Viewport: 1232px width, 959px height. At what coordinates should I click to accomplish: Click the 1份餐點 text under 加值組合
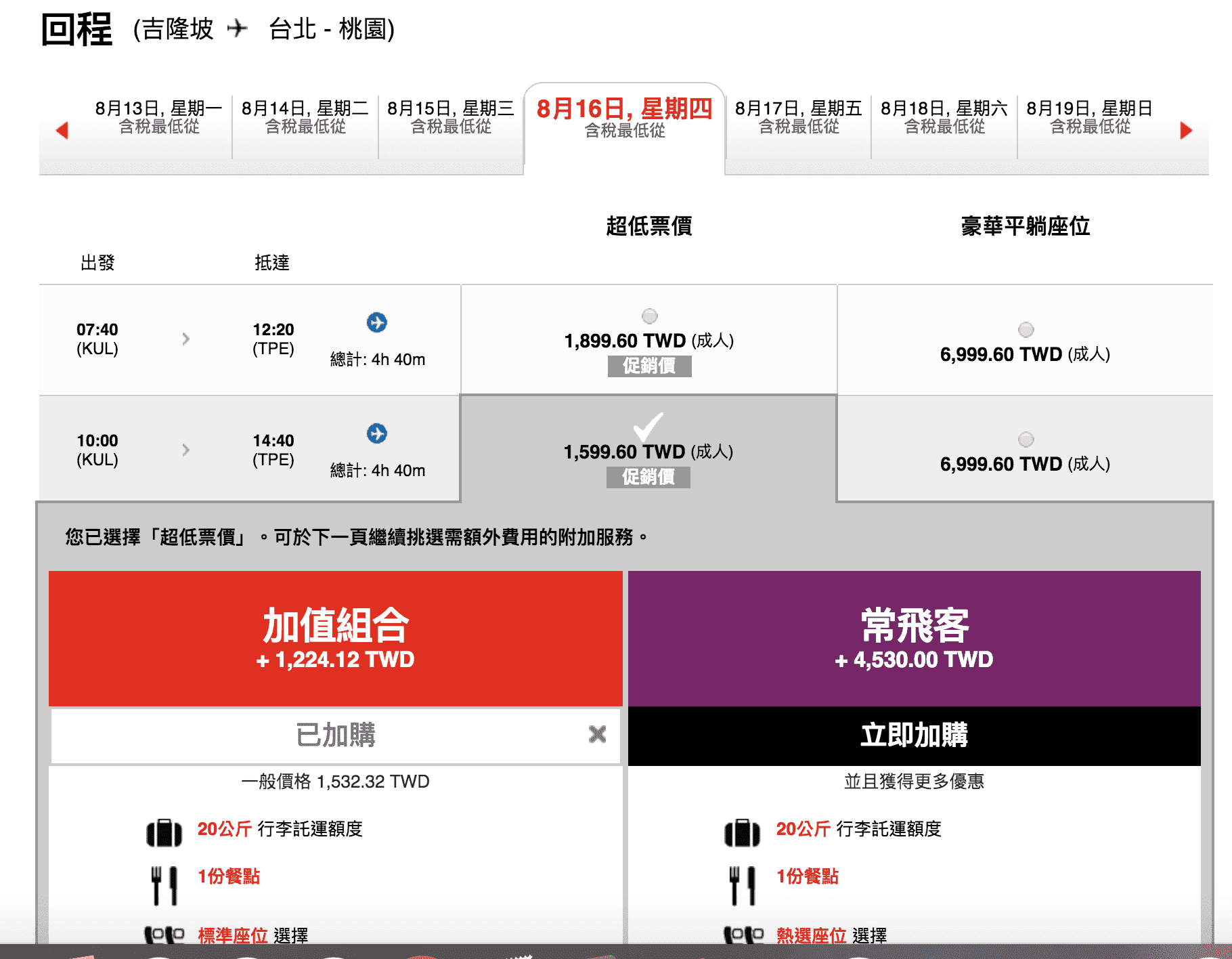(229, 876)
